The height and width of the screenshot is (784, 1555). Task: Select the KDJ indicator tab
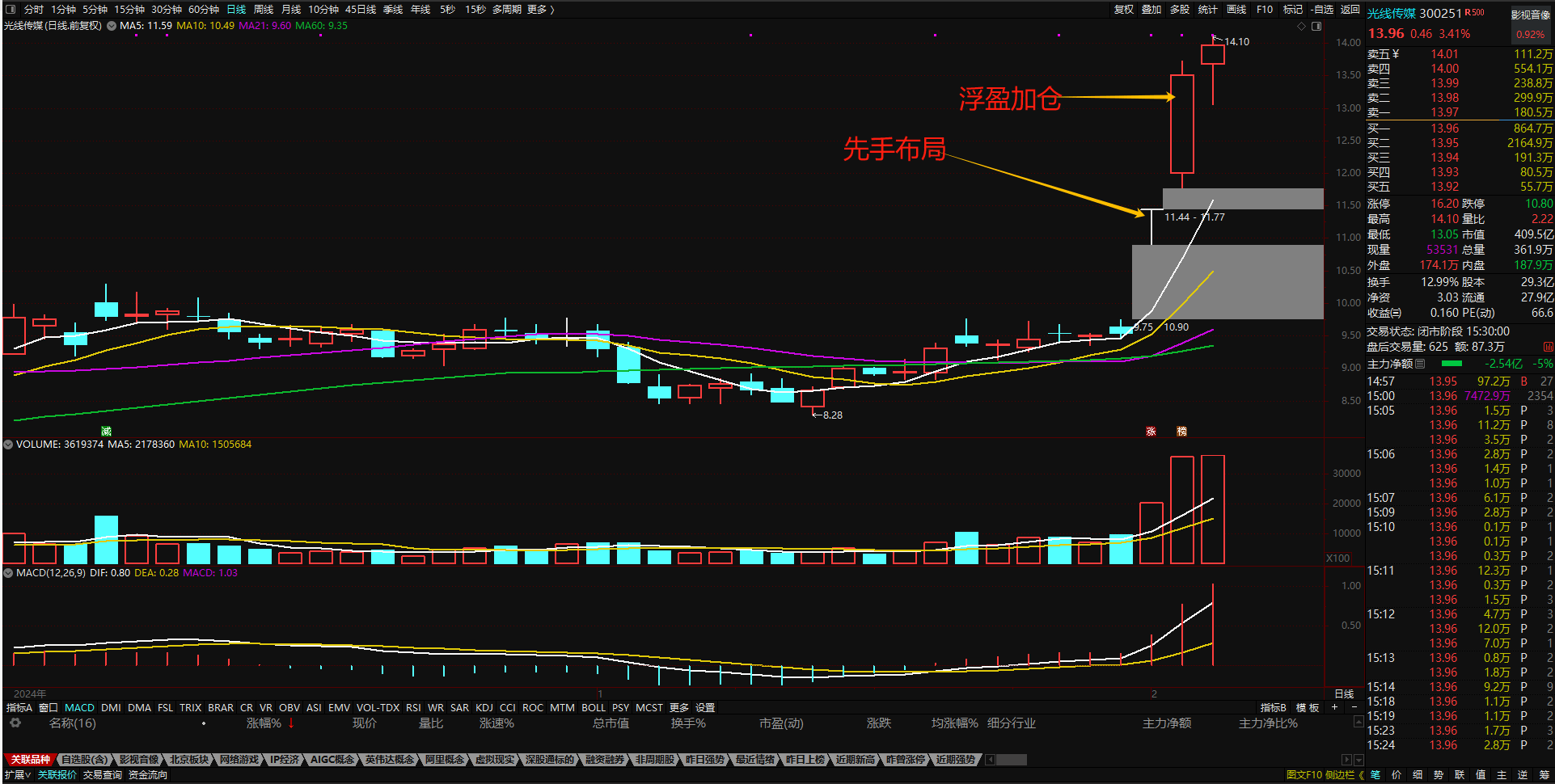click(484, 707)
